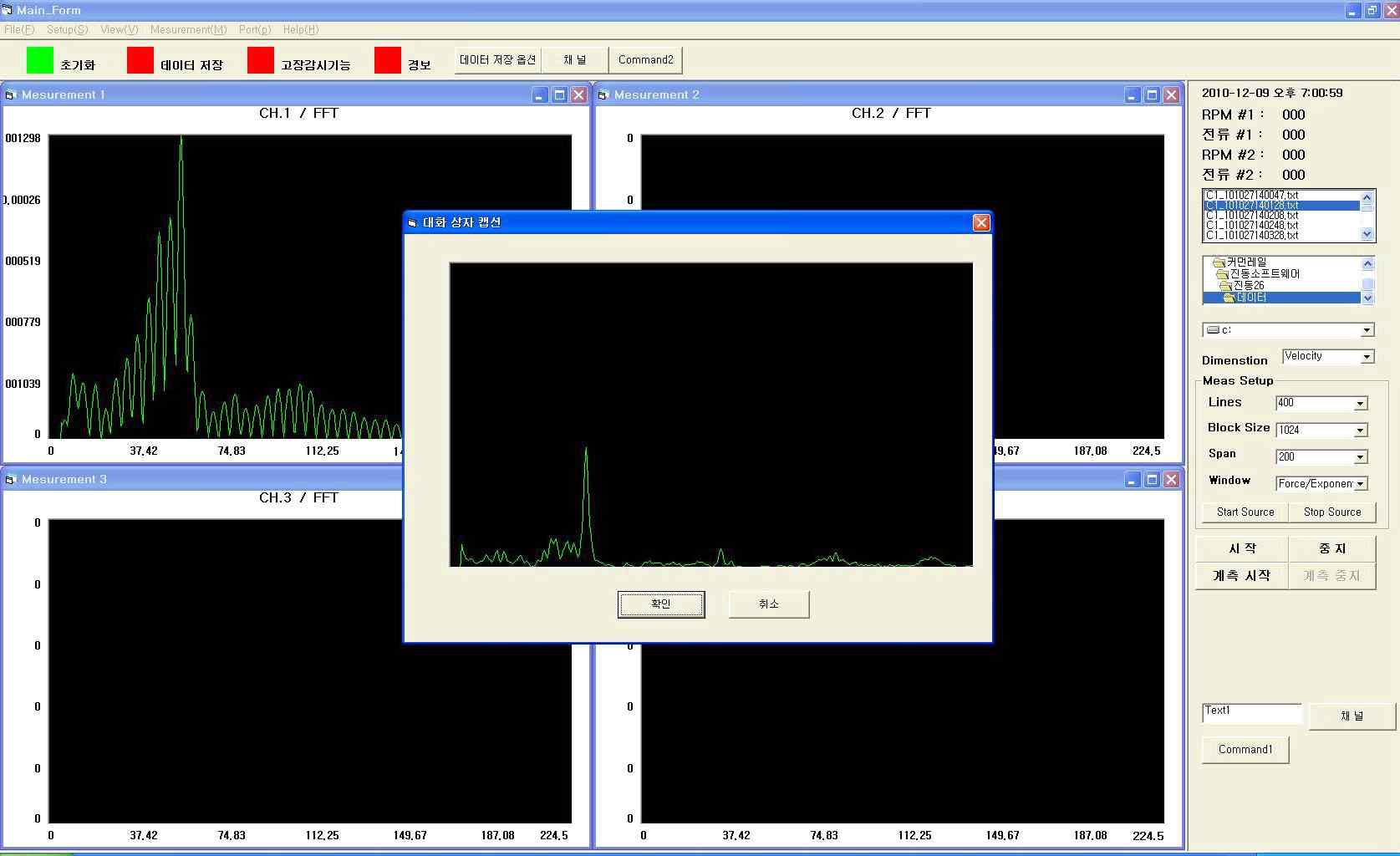Viewport: 1400px width, 856px height.
Task: Click the red 고장감시기능 indicator
Action: [x=261, y=60]
